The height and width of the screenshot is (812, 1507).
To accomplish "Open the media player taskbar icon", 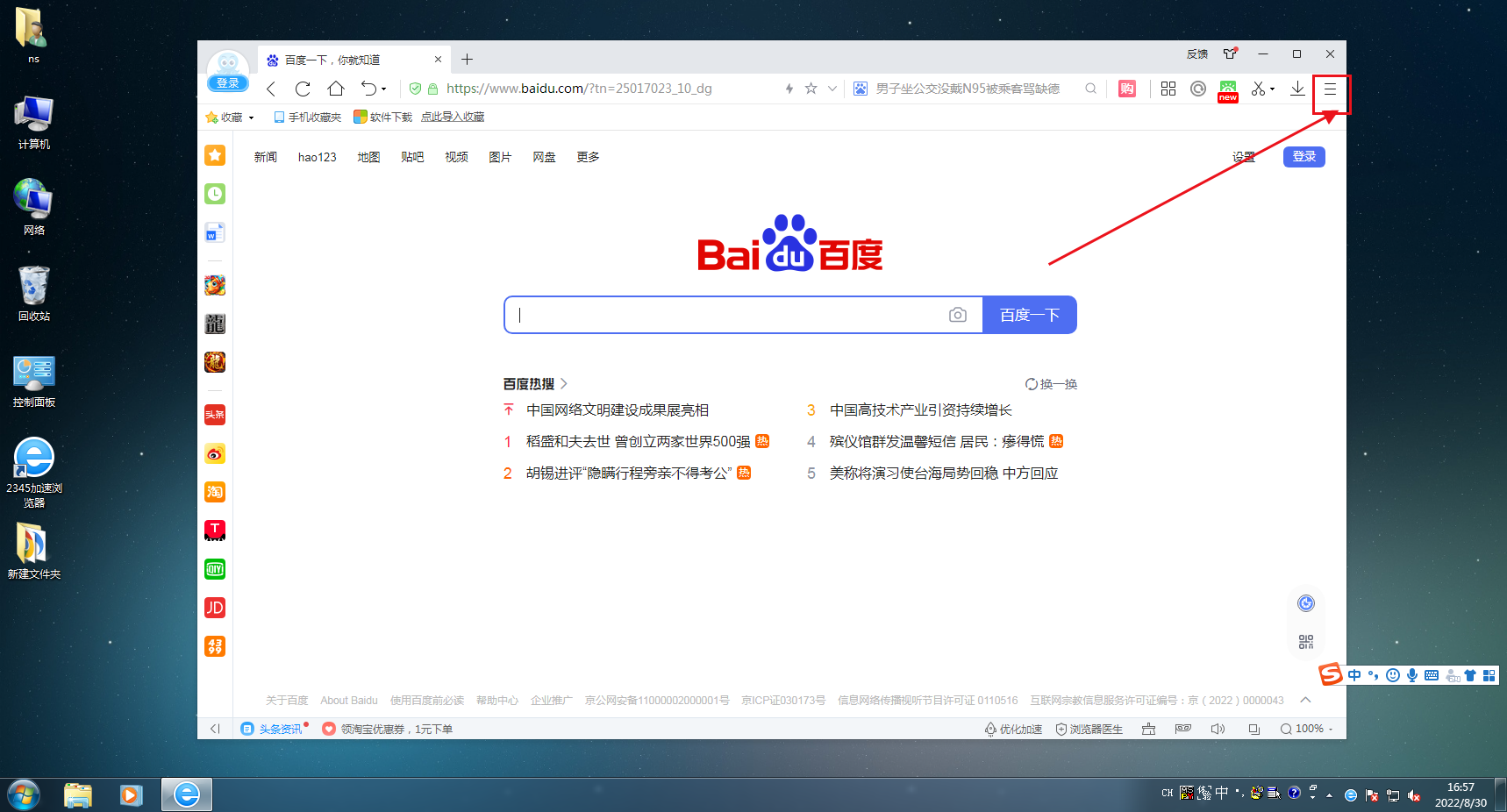I will coord(132,795).
